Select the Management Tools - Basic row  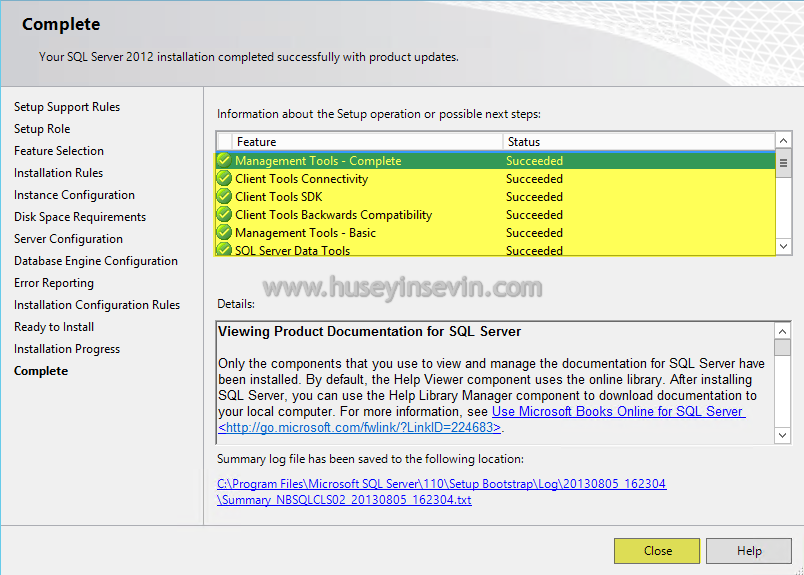[495, 232]
